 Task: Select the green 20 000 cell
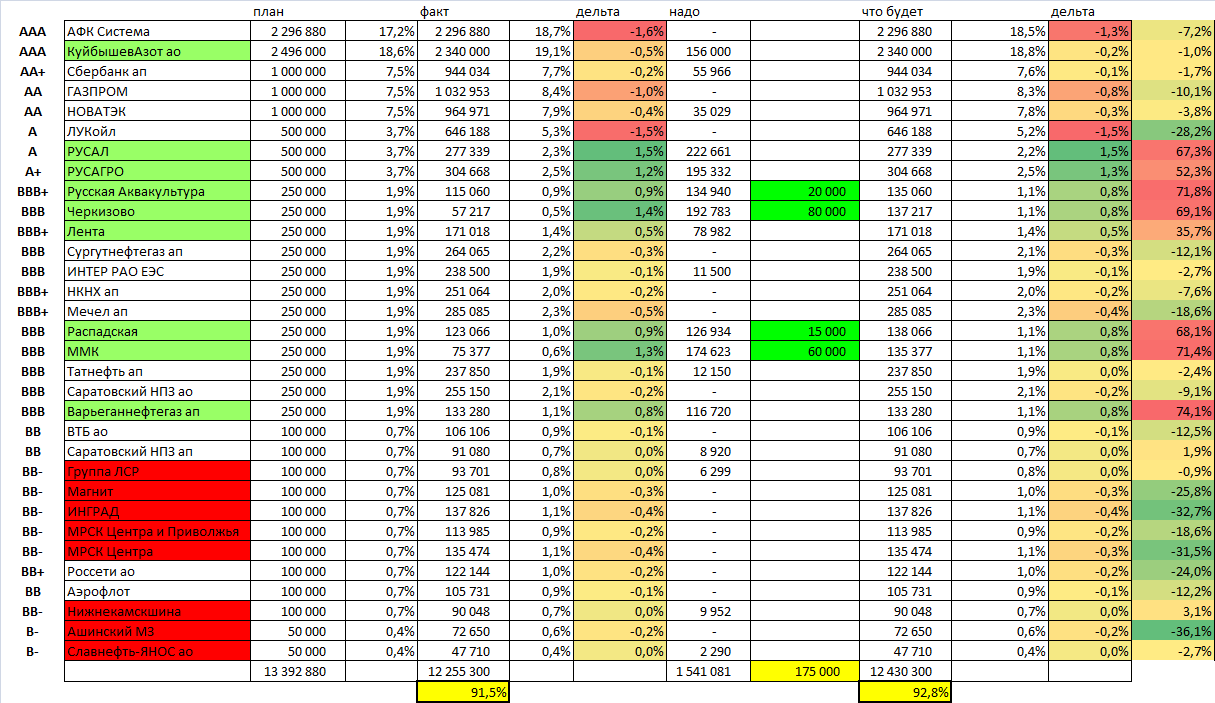coord(804,191)
